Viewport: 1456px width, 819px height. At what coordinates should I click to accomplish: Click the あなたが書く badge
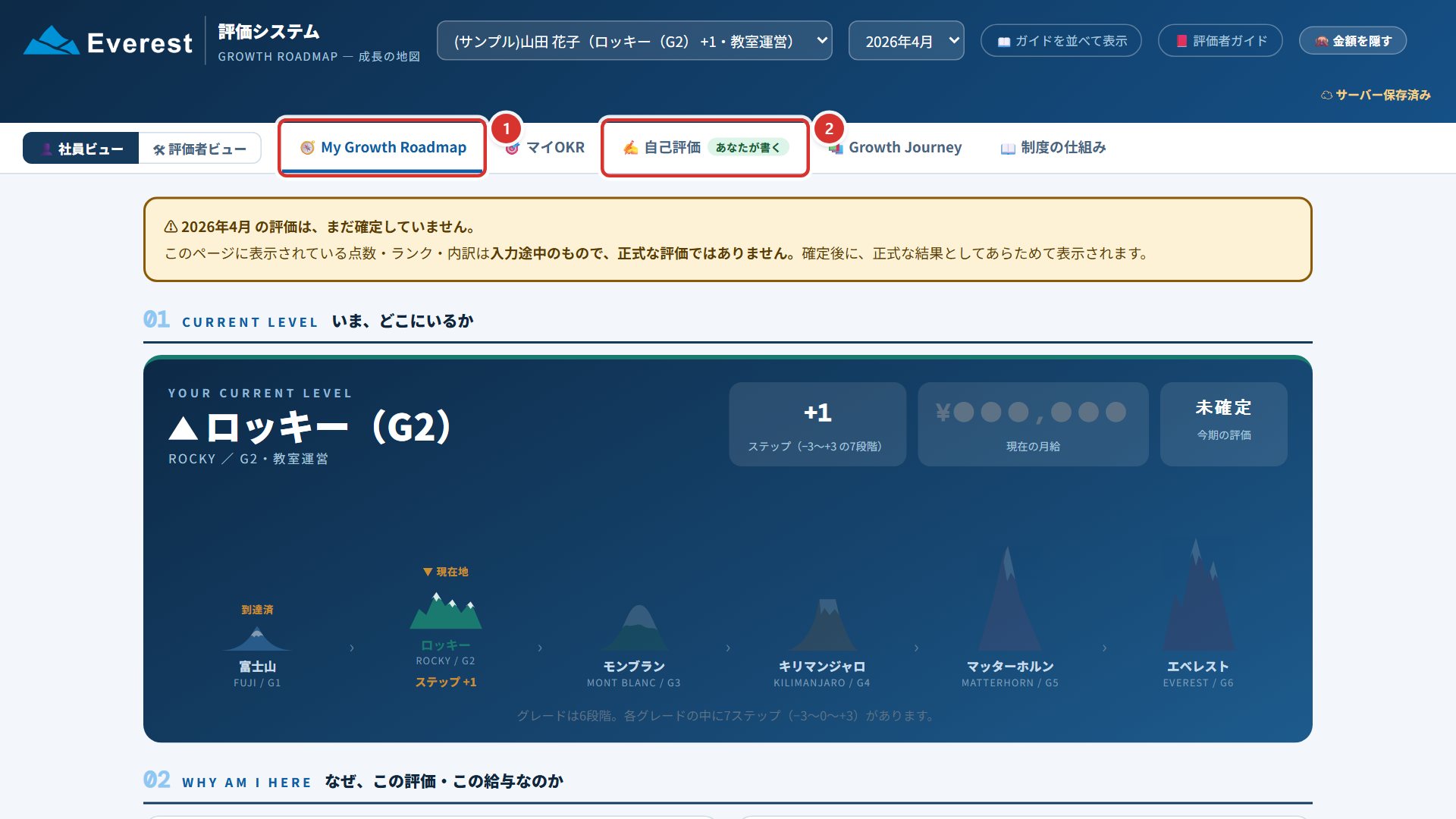[748, 147]
